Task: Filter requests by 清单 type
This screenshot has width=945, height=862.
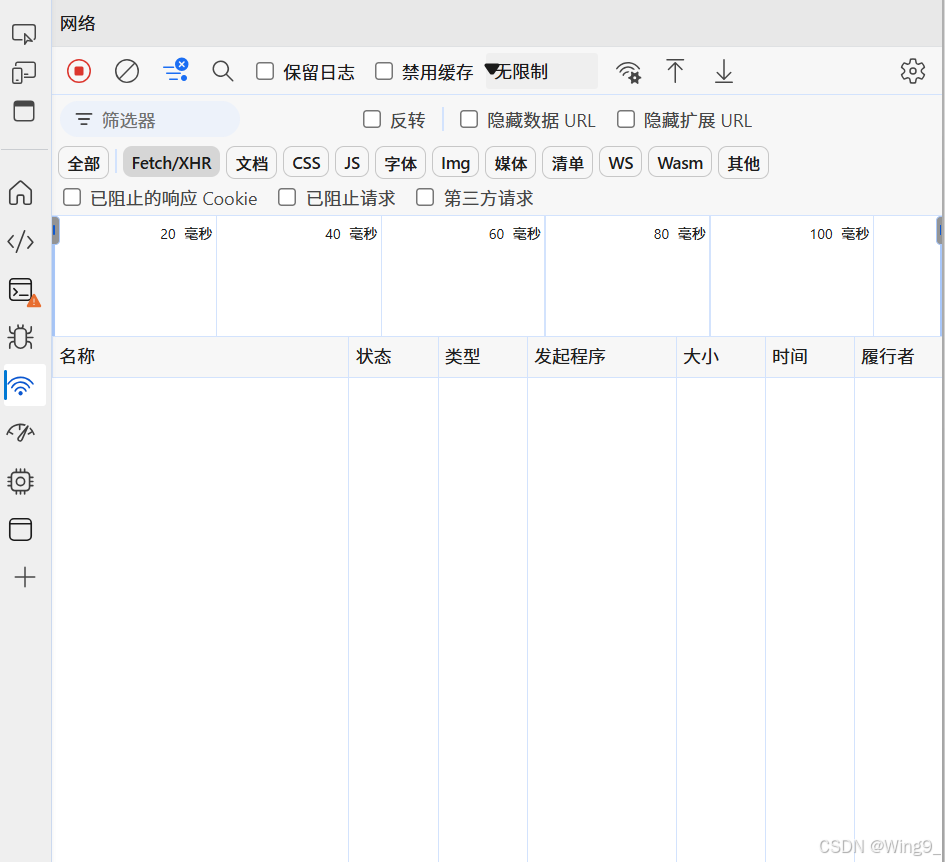Action: [x=567, y=163]
